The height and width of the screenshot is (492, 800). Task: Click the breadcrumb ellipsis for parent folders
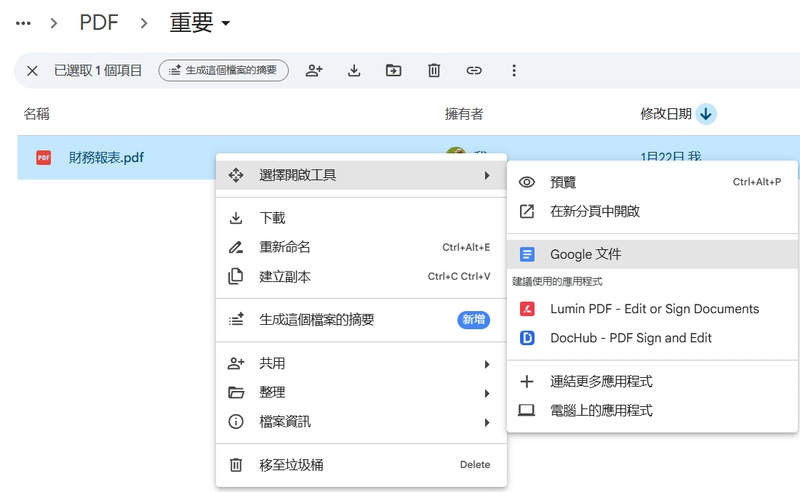click(x=23, y=23)
